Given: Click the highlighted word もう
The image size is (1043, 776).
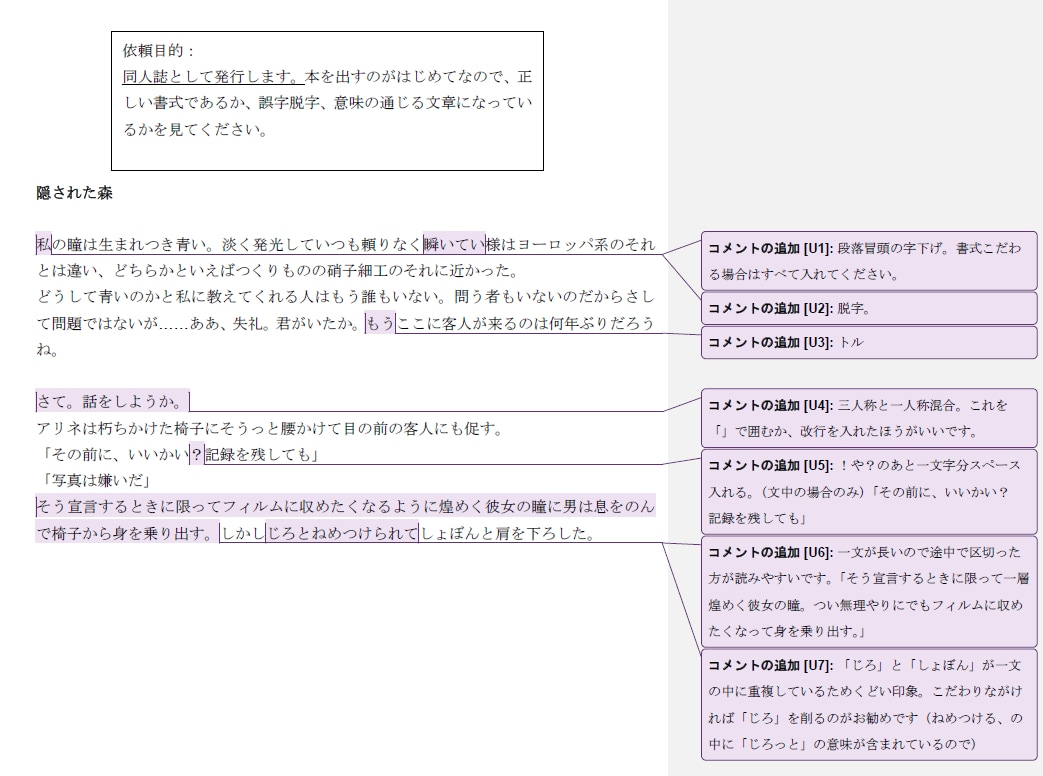Looking at the screenshot, I should click(x=380, y=324).
